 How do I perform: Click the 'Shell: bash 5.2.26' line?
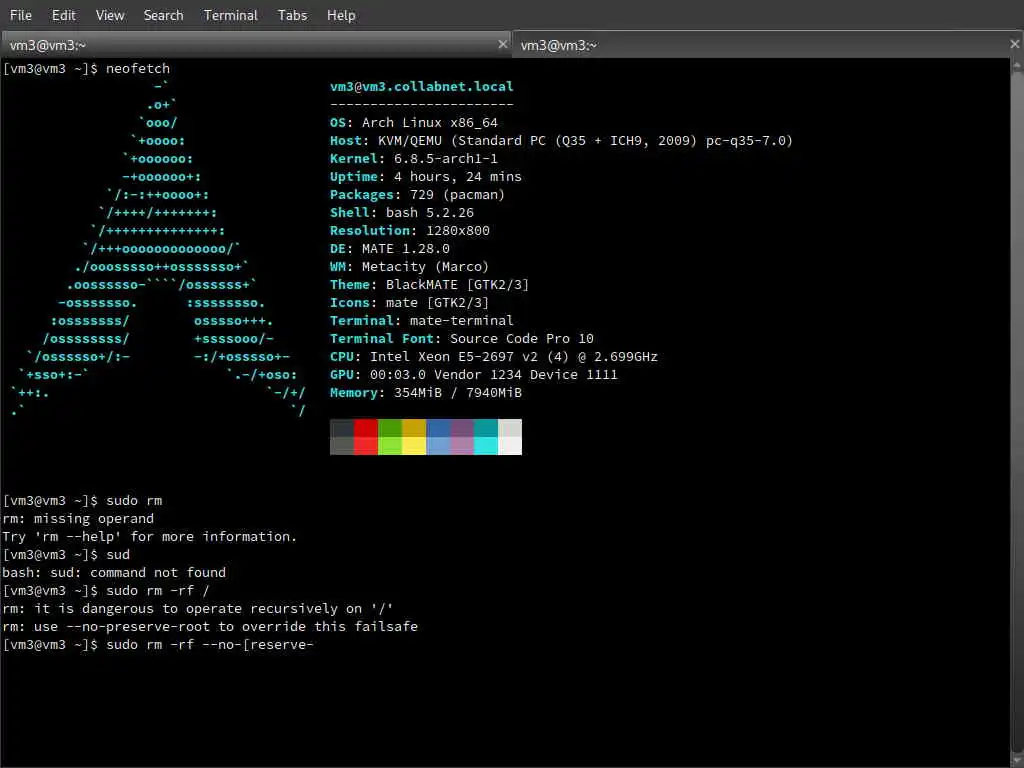(x=402, y=212)
